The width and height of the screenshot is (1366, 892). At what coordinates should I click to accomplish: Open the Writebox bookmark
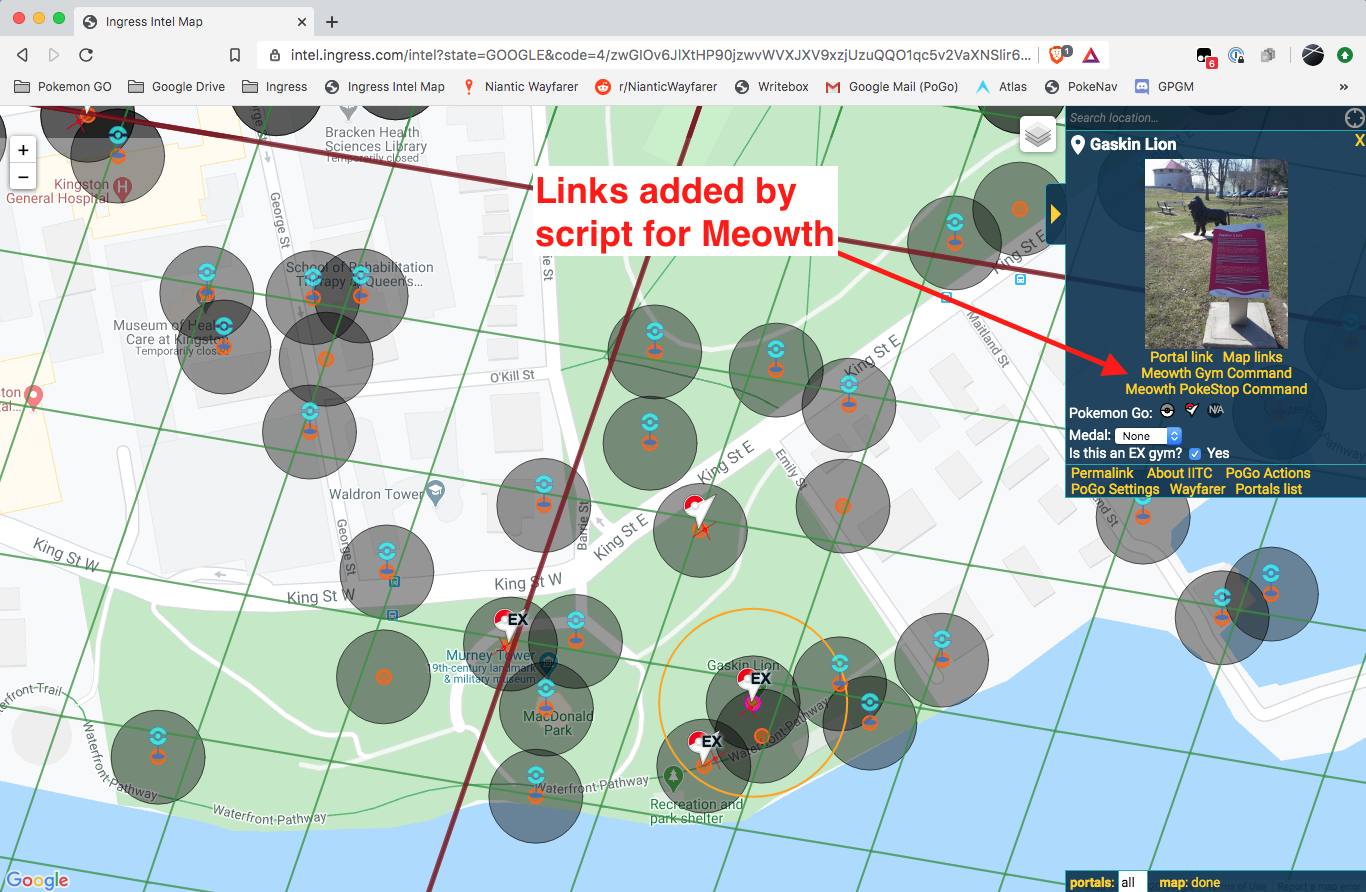772,87
